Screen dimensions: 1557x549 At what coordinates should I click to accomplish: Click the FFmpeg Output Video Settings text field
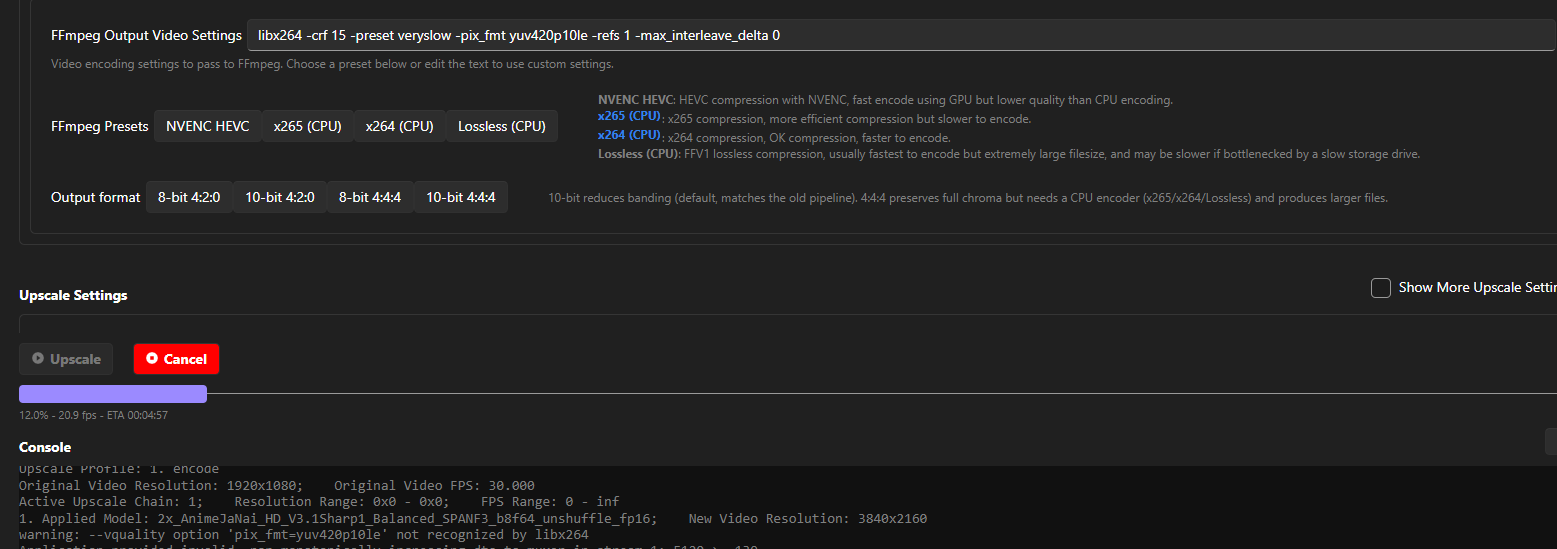(900, 35)
